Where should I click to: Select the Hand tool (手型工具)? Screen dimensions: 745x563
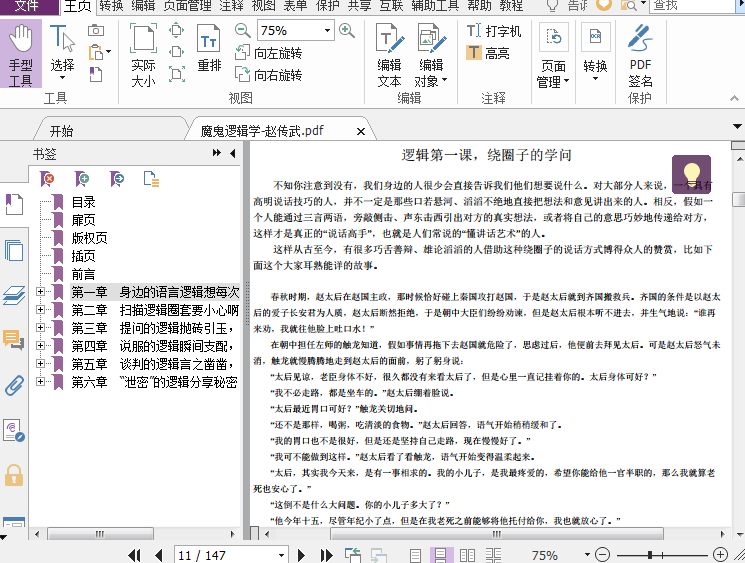tap(21, 55)
